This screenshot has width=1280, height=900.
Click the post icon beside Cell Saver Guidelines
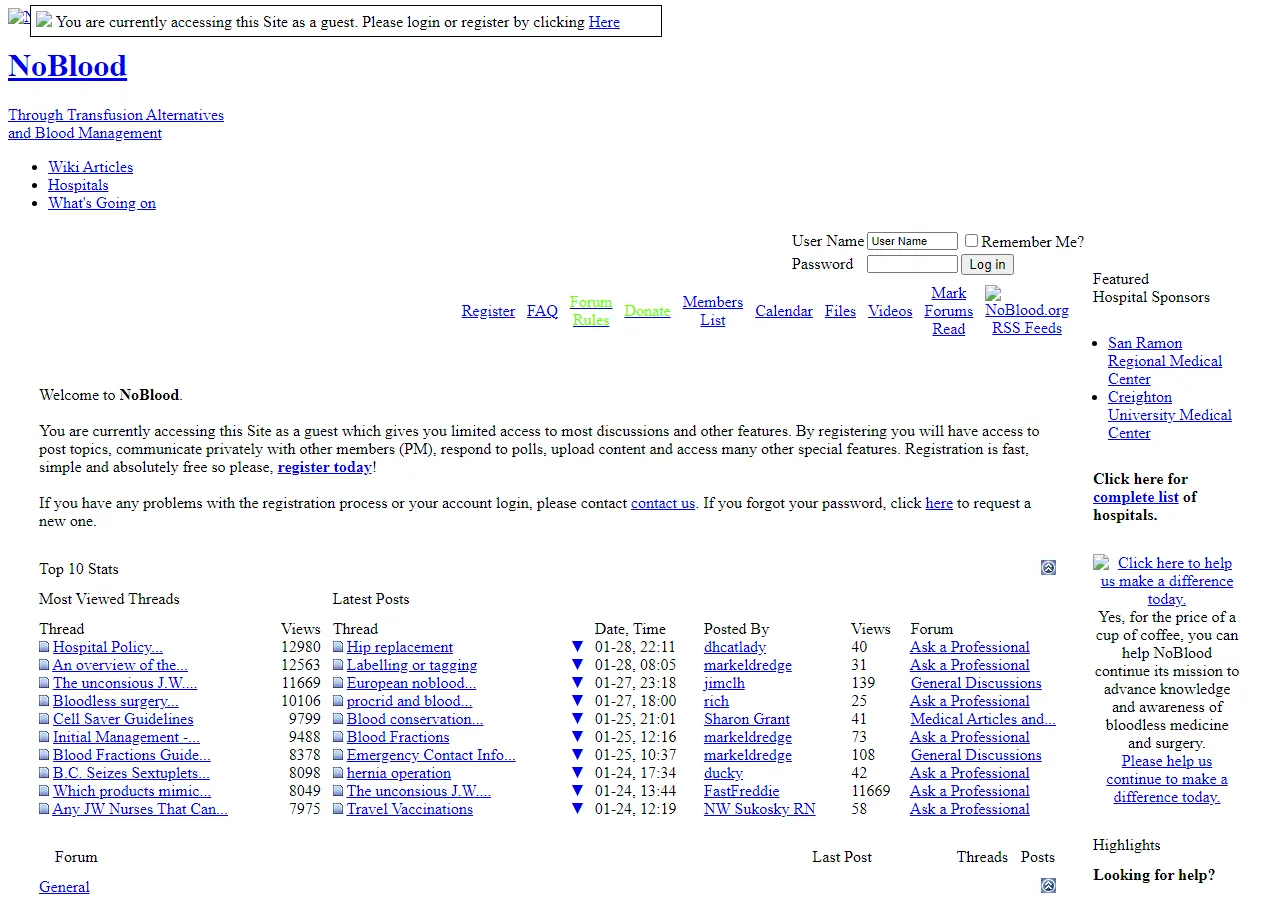pos(44,719)
